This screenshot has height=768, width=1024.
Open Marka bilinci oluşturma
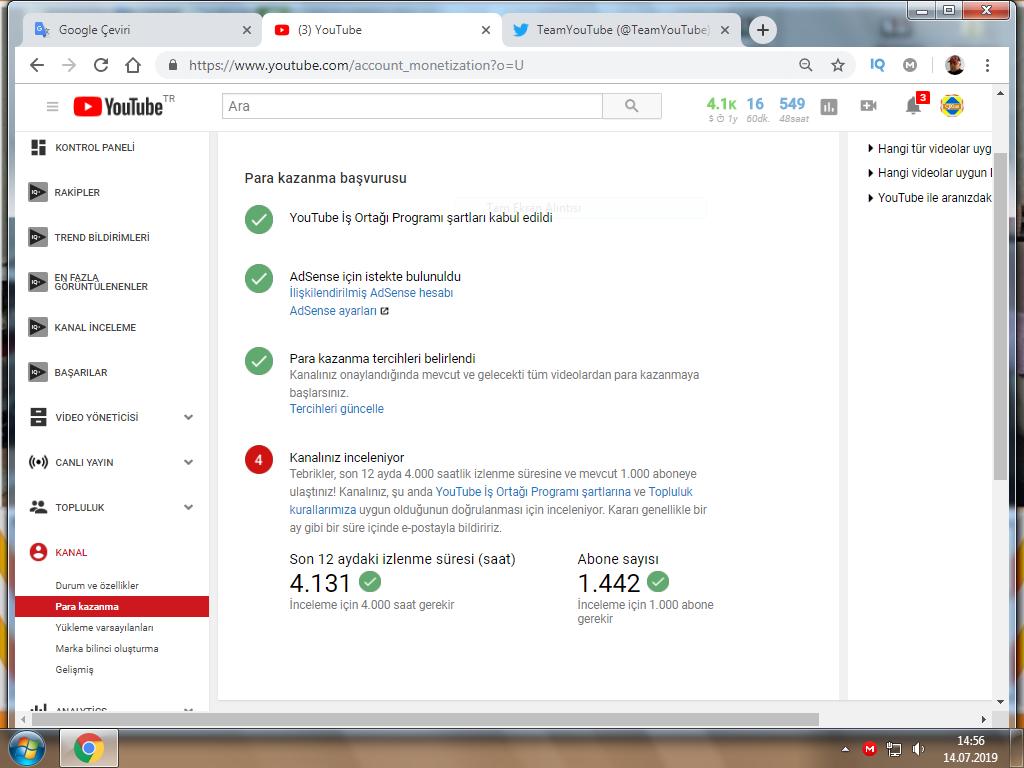[x=107, y=648]
